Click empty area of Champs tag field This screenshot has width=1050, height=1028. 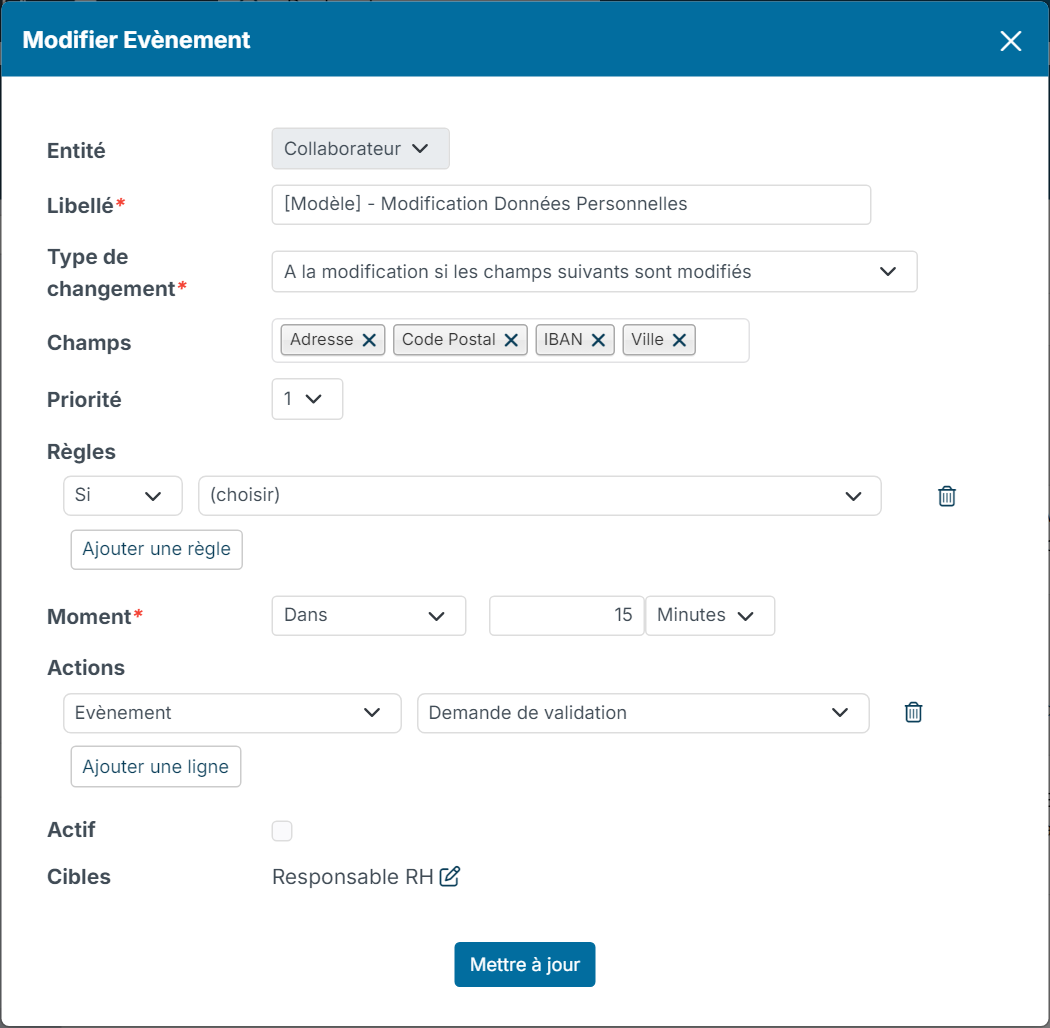tap(722, 340)
